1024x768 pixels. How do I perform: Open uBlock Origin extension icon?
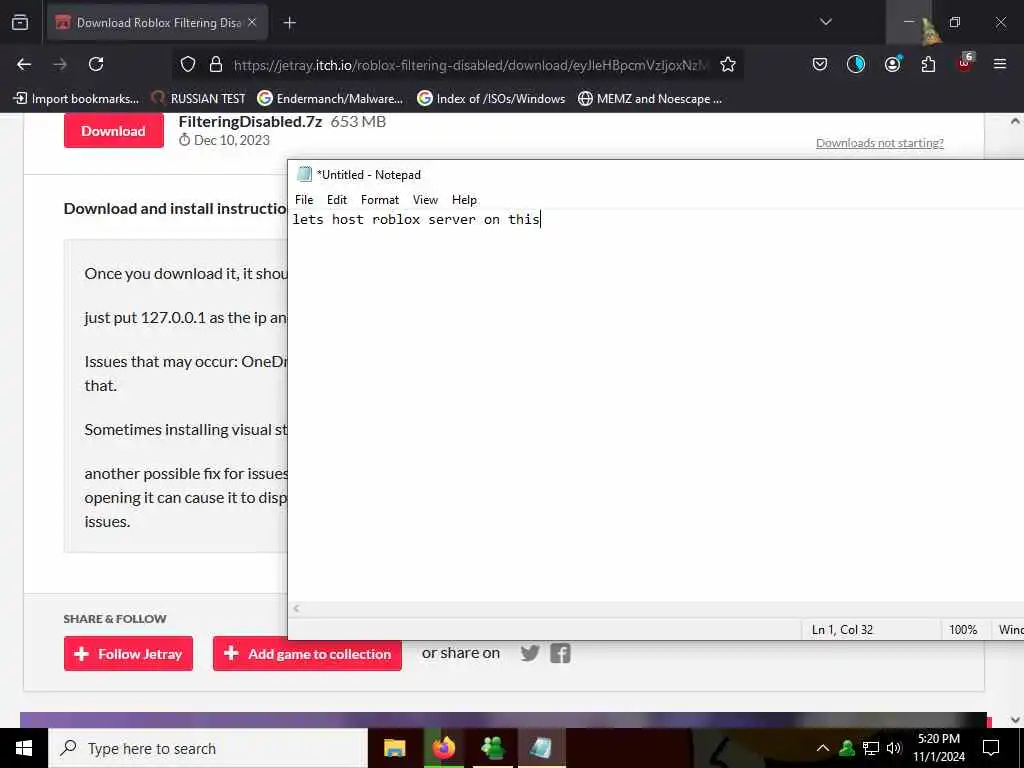965,63
